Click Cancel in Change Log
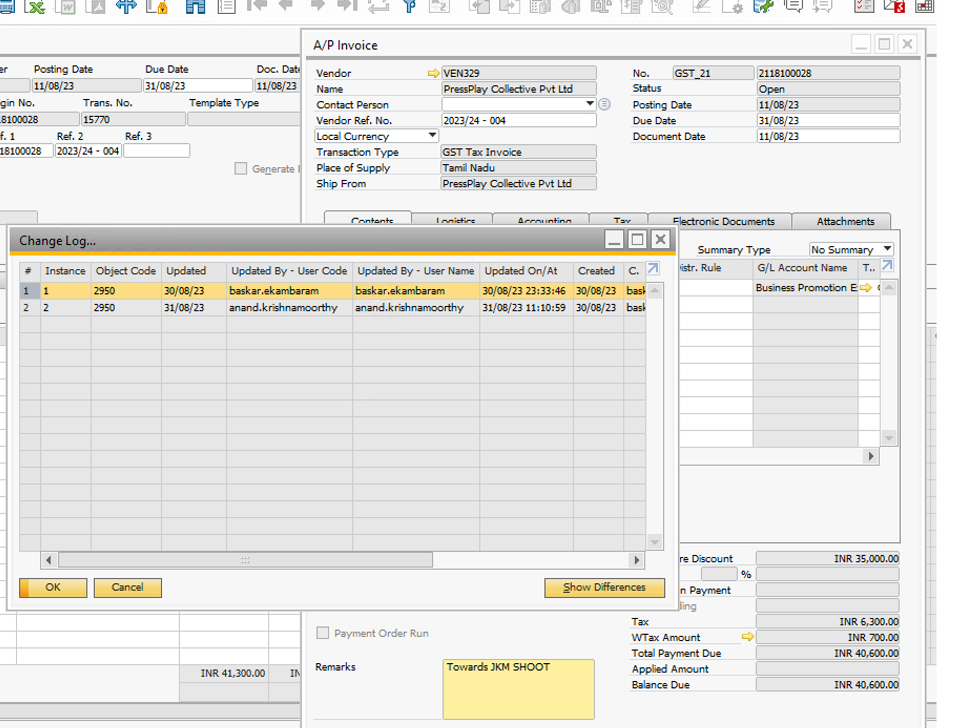Viewport: 956px width, 728px height. coord(127,587)
